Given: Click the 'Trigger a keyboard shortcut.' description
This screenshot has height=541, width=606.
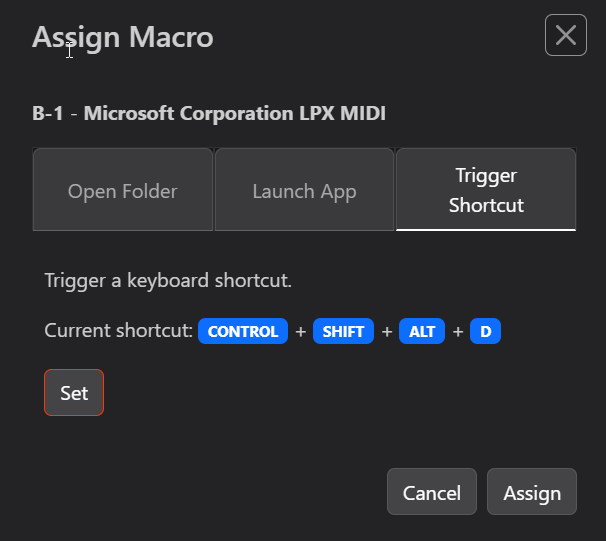Looking at the screenshot, I should (168, 280).
